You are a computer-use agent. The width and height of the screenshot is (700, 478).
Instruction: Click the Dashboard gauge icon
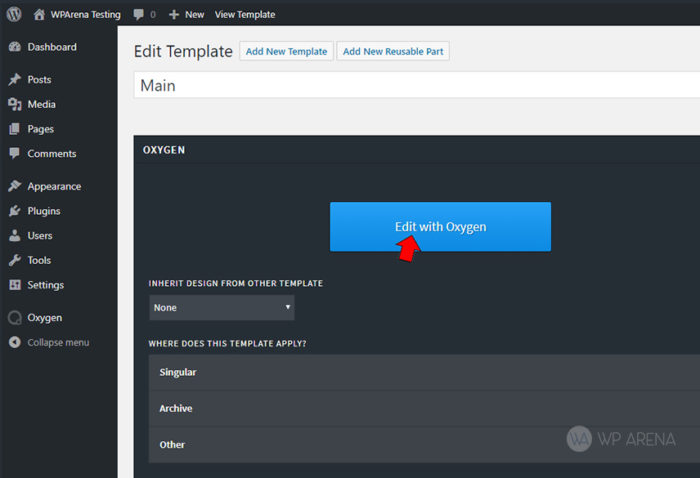[15, 47]
